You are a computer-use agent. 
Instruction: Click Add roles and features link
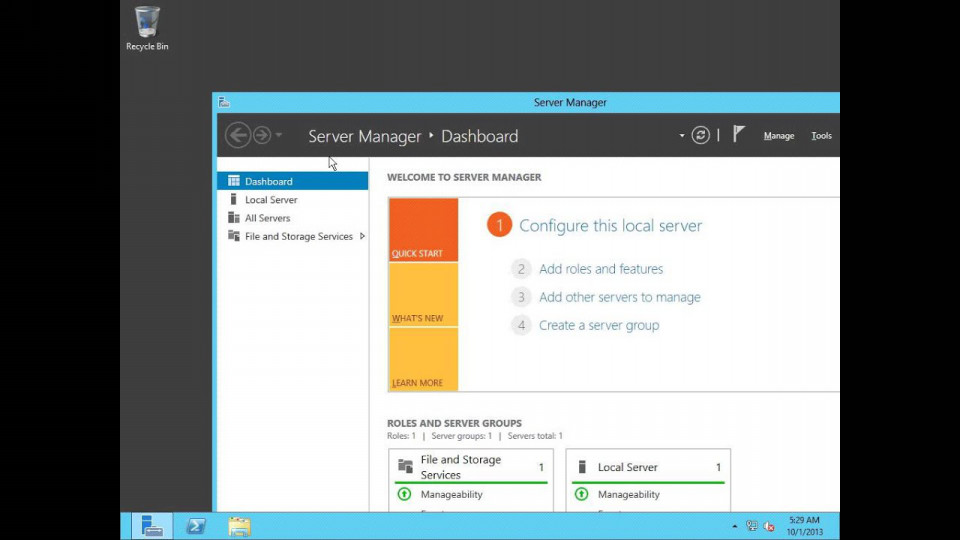pyautogui.click(x=601, y=269)
